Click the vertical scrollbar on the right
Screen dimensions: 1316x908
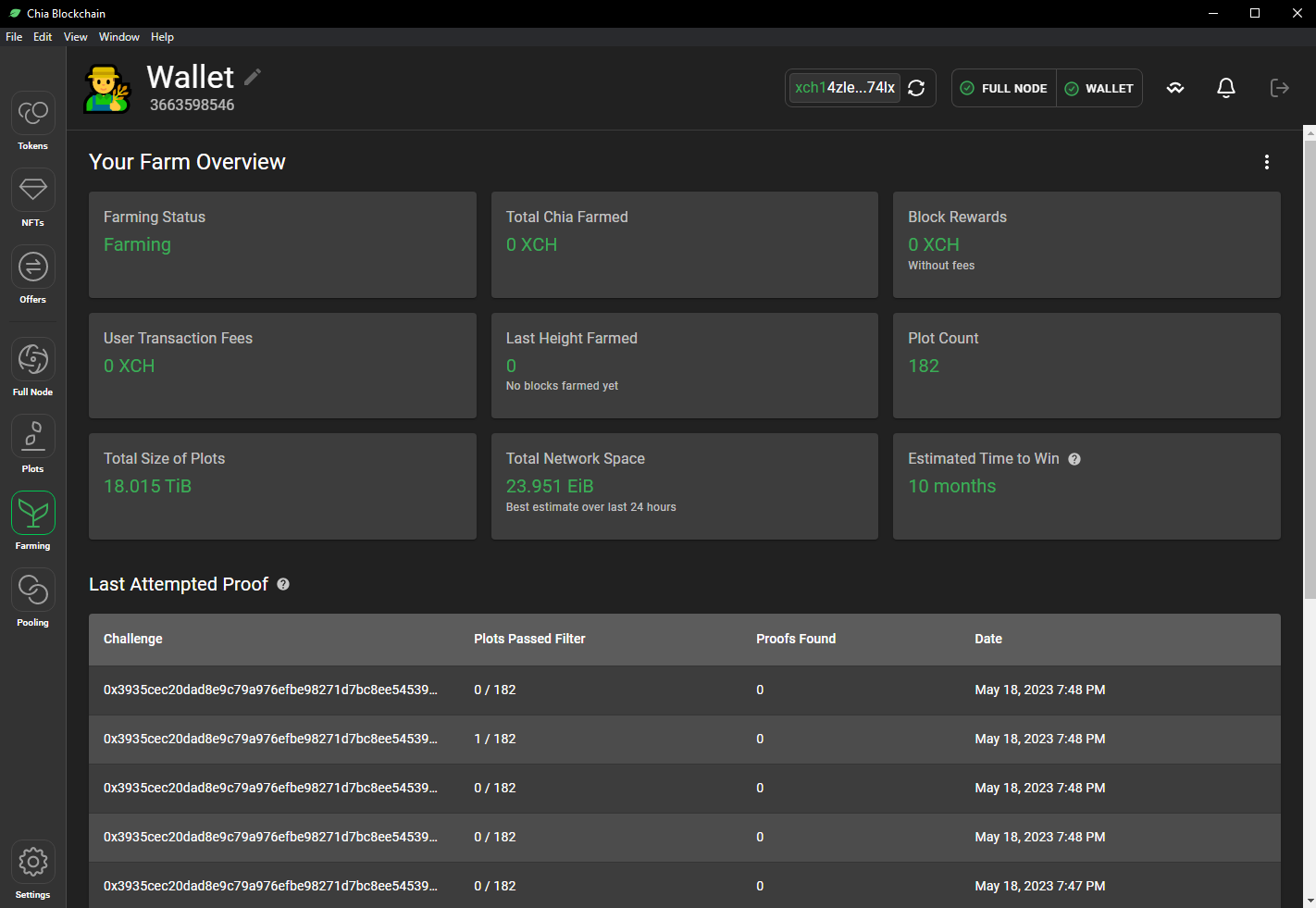pyautogui.click(x=1310, y=370)
